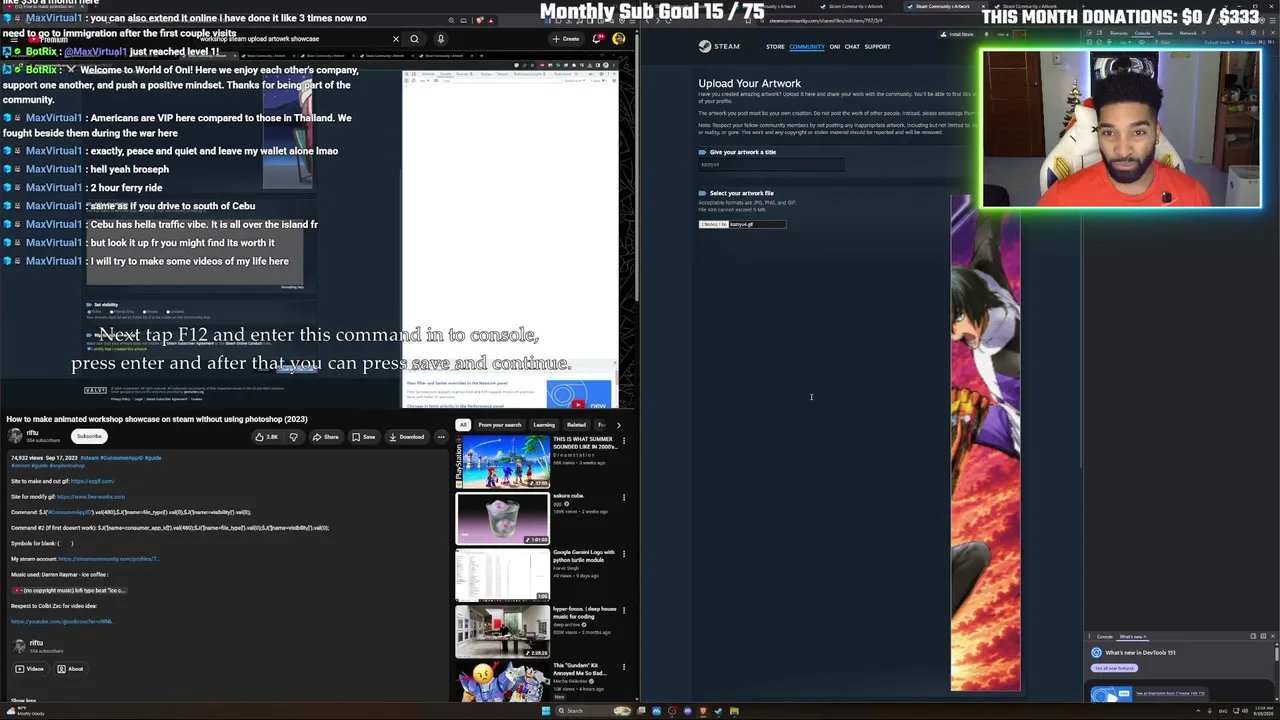Image resolution: width=1280 pixels, height=720 pixels.
Task: Open the COMMUNITY menu on Steam
Action: [807, 47]
